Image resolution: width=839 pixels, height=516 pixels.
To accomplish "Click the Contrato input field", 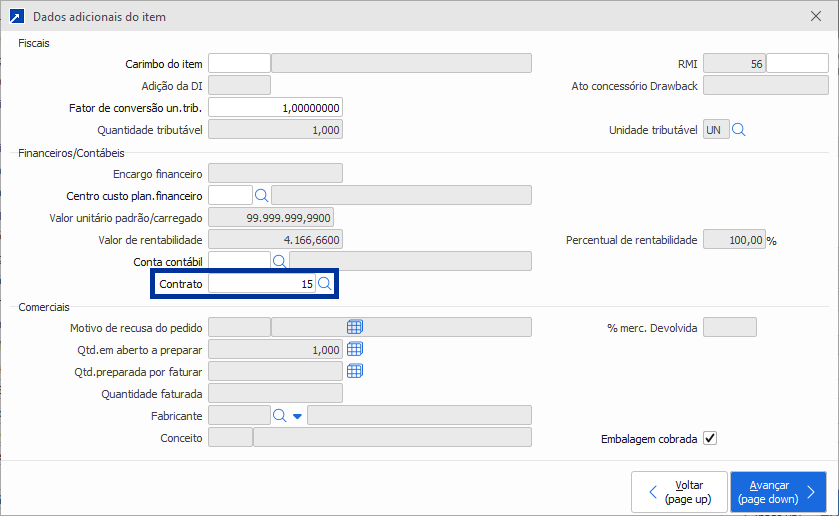I will 262,284.
